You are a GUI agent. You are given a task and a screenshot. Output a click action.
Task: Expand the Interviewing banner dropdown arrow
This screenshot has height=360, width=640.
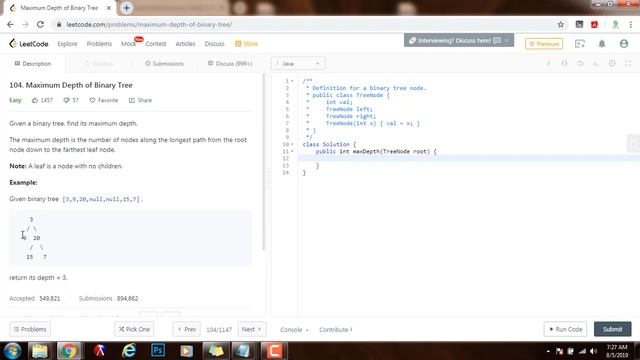coord(507,40)
